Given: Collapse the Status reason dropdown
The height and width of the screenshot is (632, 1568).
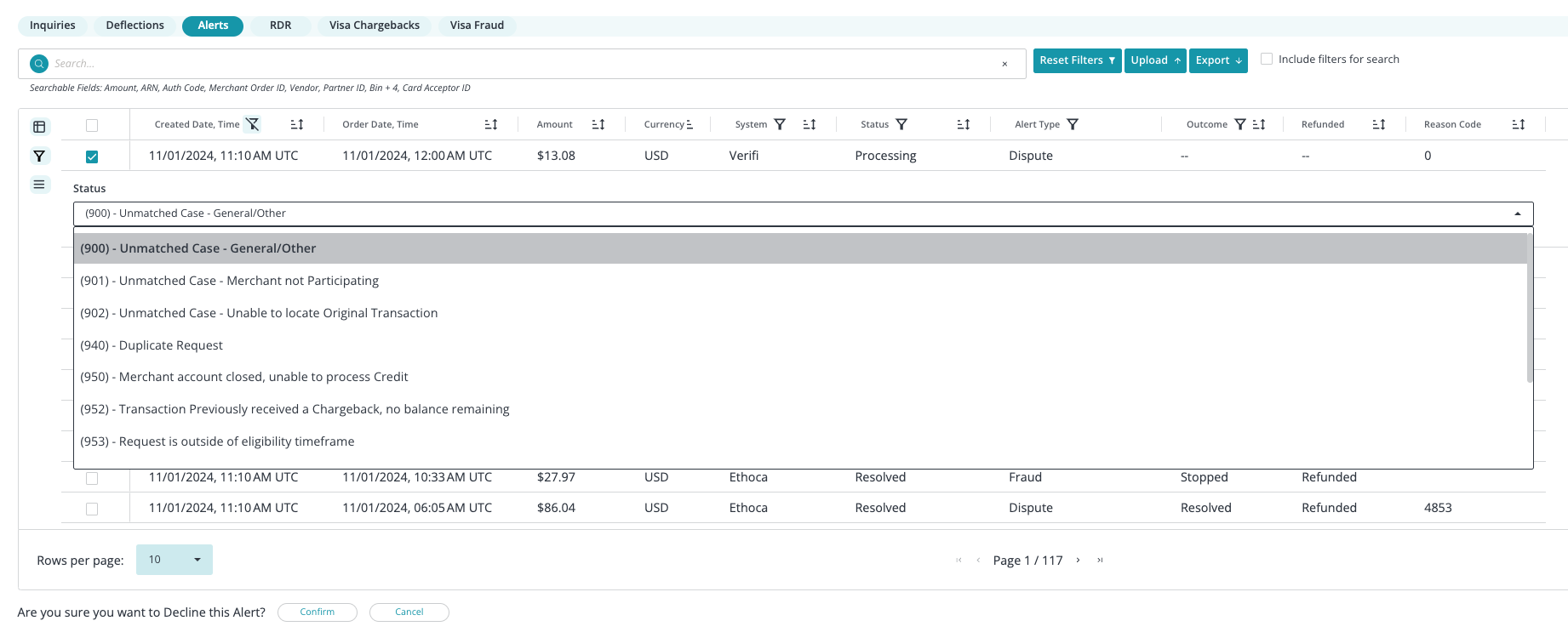Looking at the screenshot, I should pyautogui.click(x=1518, y=214).
